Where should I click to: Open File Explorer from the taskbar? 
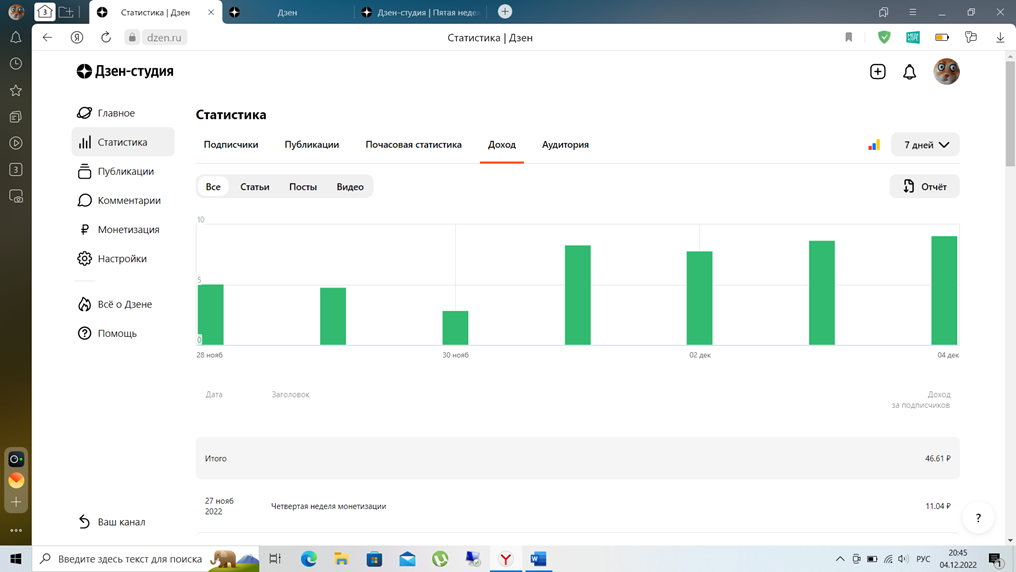coord(341,558)
